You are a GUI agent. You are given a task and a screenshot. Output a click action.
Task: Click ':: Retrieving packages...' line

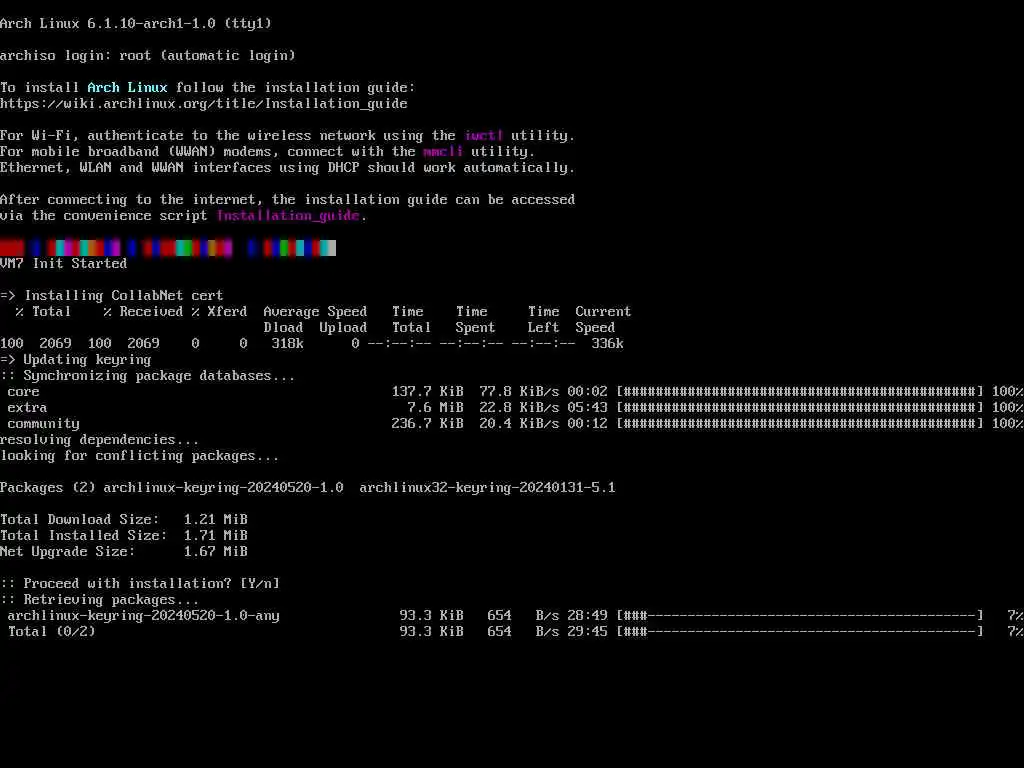(100, 600)
